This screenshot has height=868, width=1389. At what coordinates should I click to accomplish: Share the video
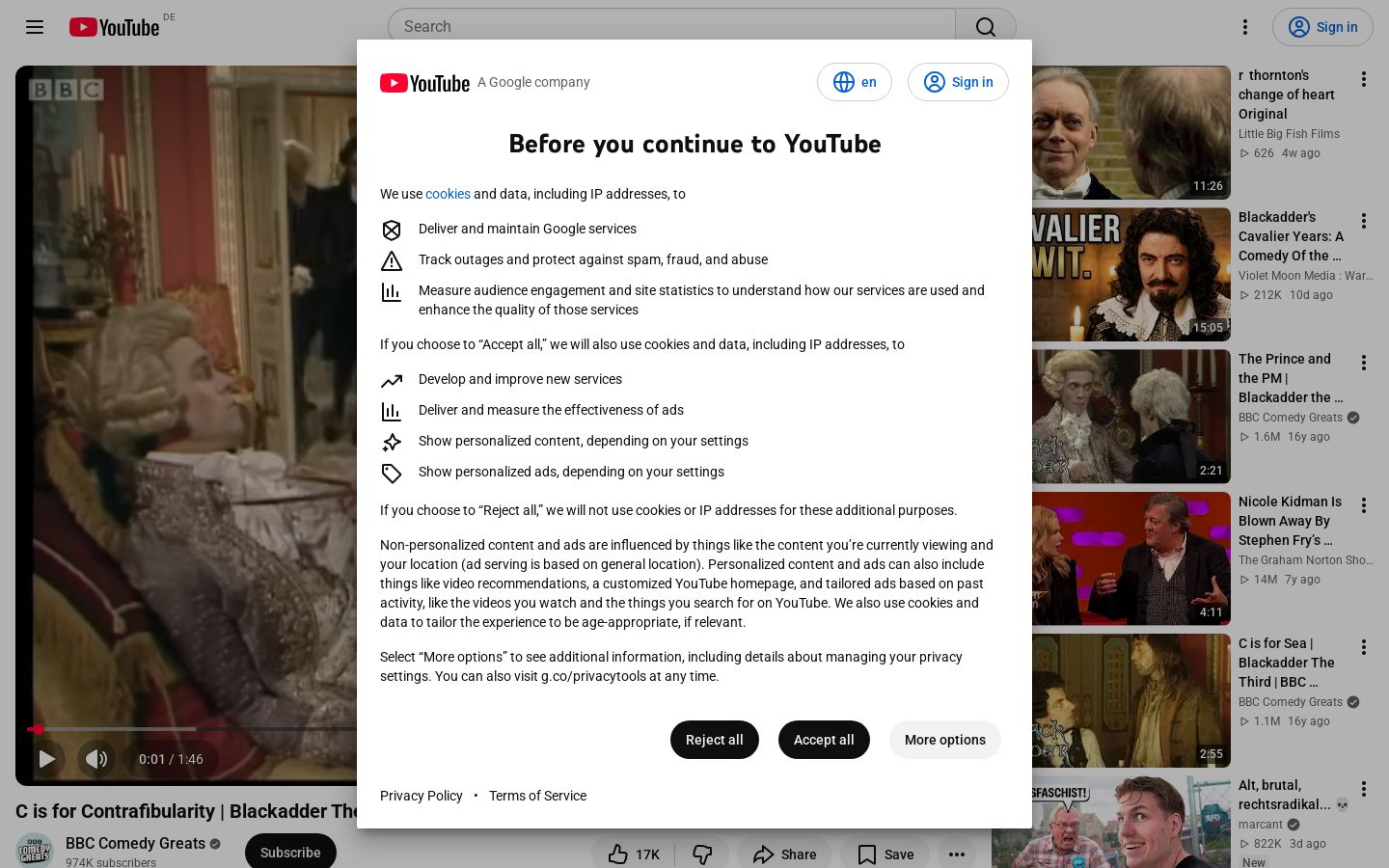point(785,854)
